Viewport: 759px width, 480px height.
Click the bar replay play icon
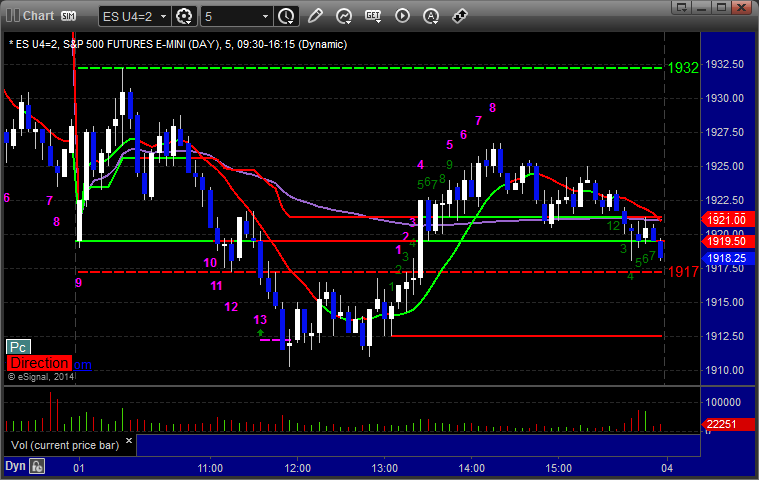tap(402, 16)
